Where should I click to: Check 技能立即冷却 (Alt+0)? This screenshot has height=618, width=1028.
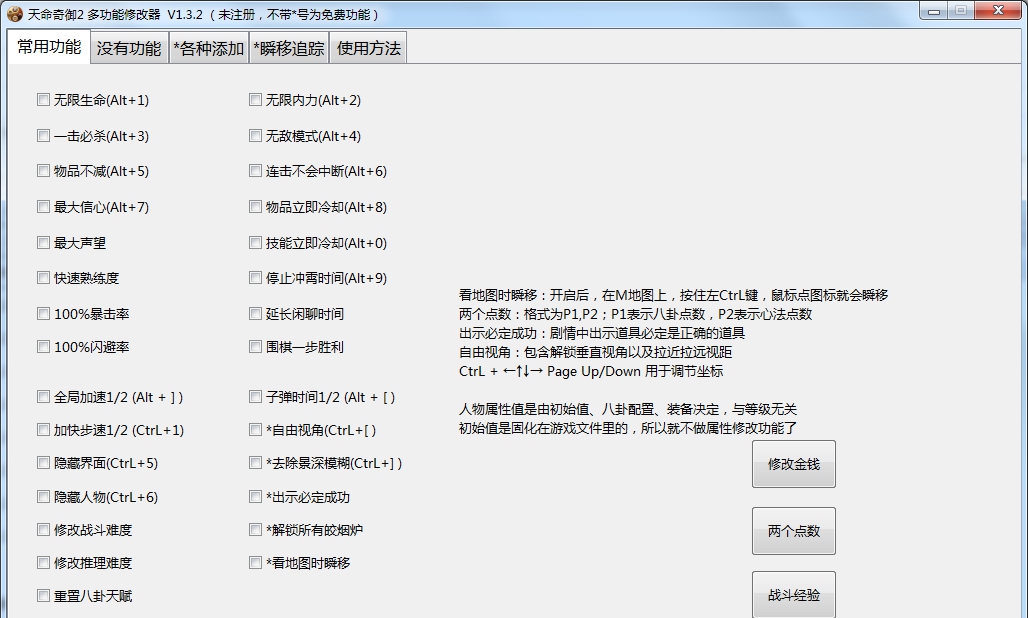pyautogui.click(x=255, y=242)
